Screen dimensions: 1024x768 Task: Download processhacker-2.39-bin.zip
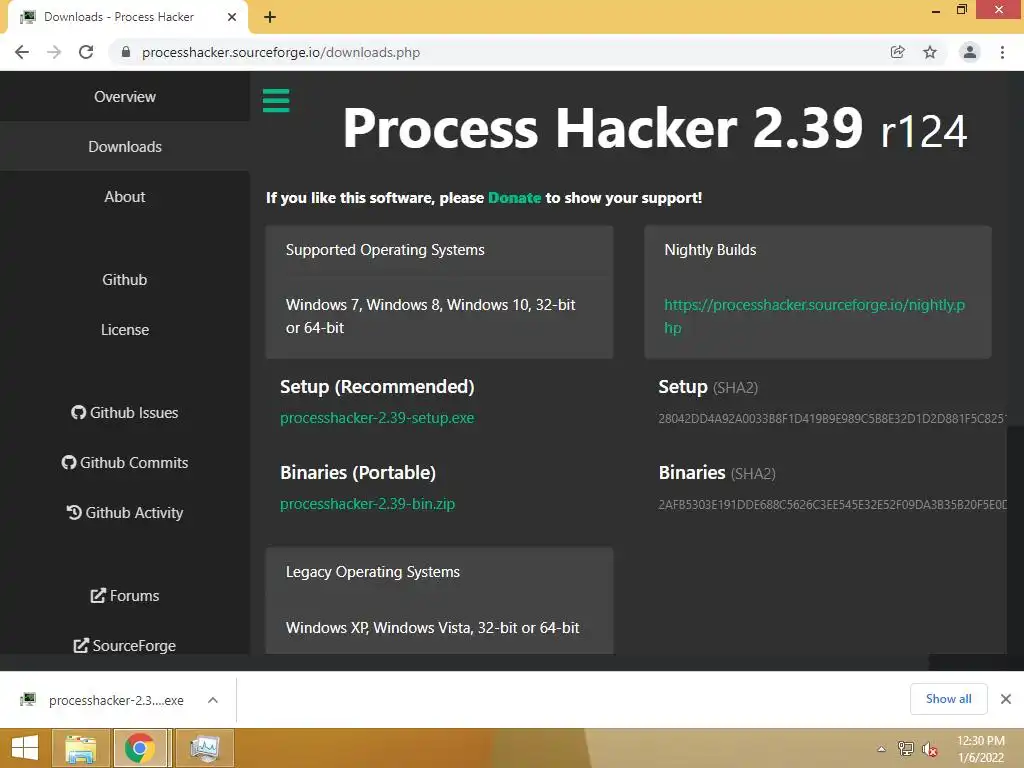click(367, 504)
